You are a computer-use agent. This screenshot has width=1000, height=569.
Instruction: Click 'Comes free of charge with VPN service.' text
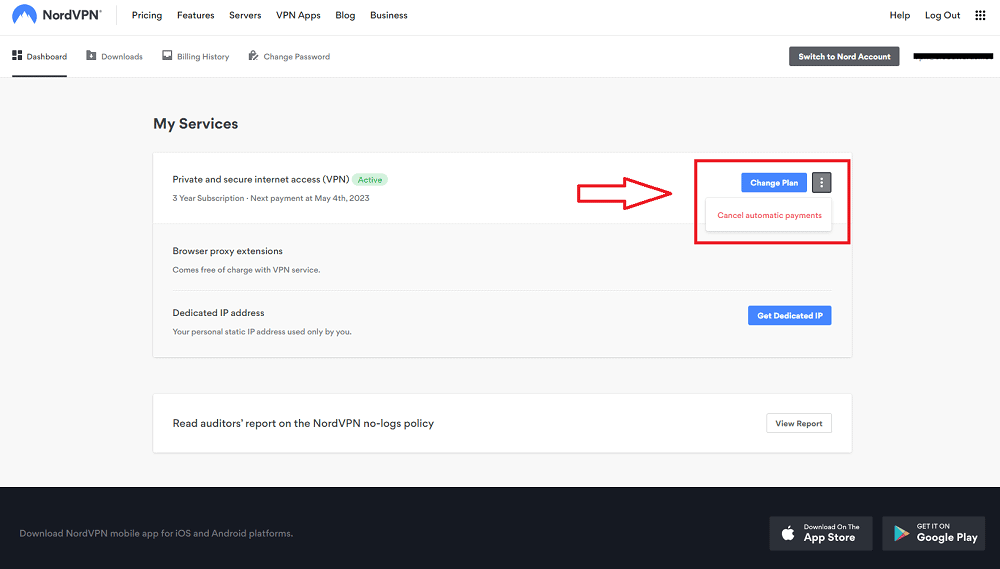tap(246, 270)
